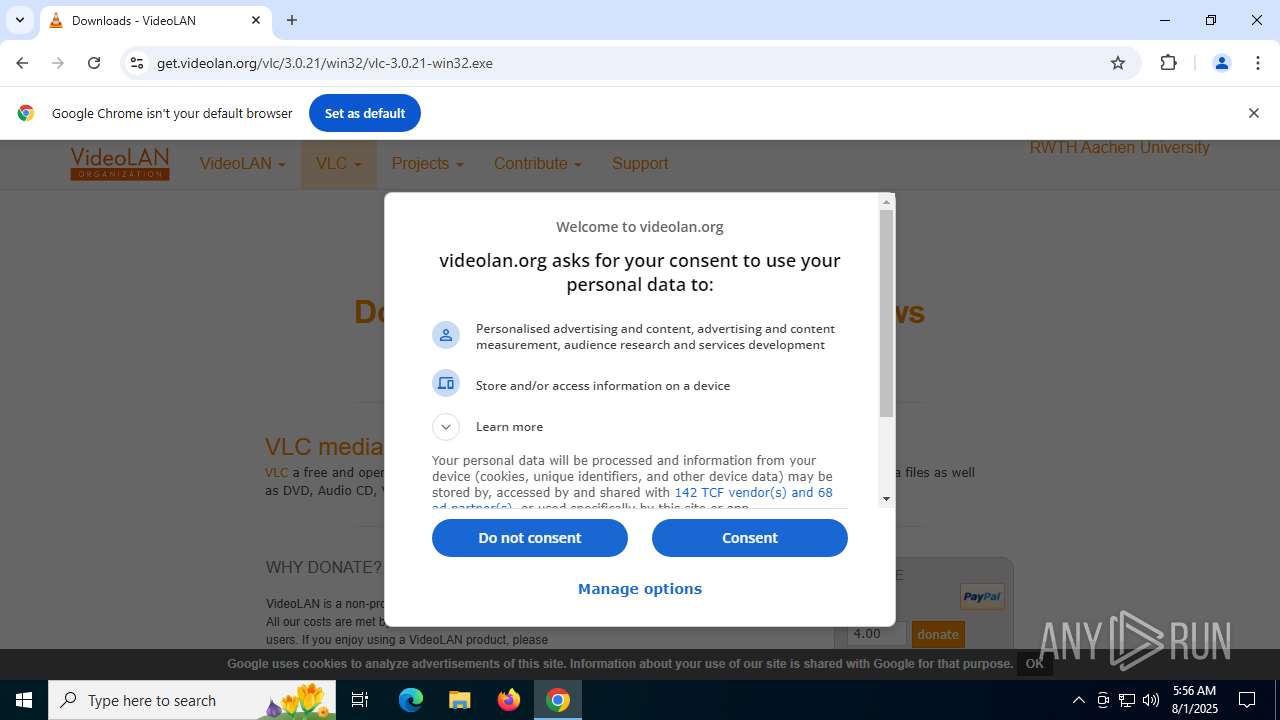This screenshot has width=1280, height=720.
Task: Click the PayPal logo
Action: 982,597
